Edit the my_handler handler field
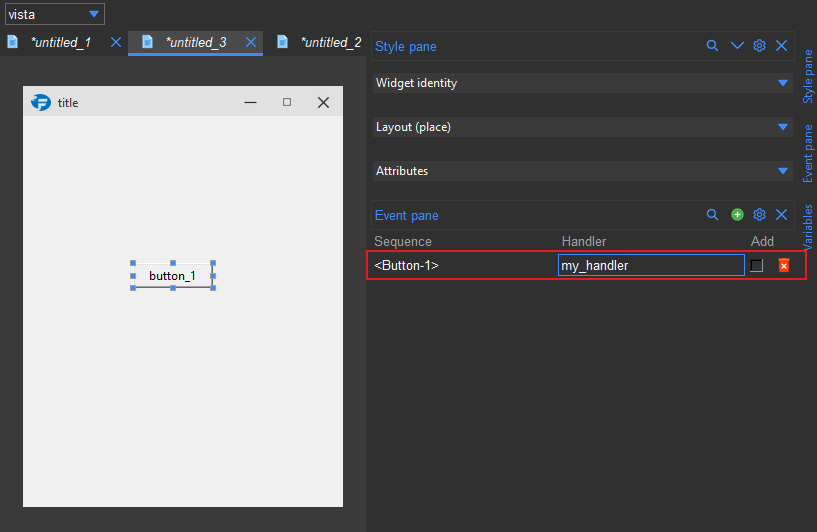This screenshot has height=532, width=817. [x=651, y=265]
